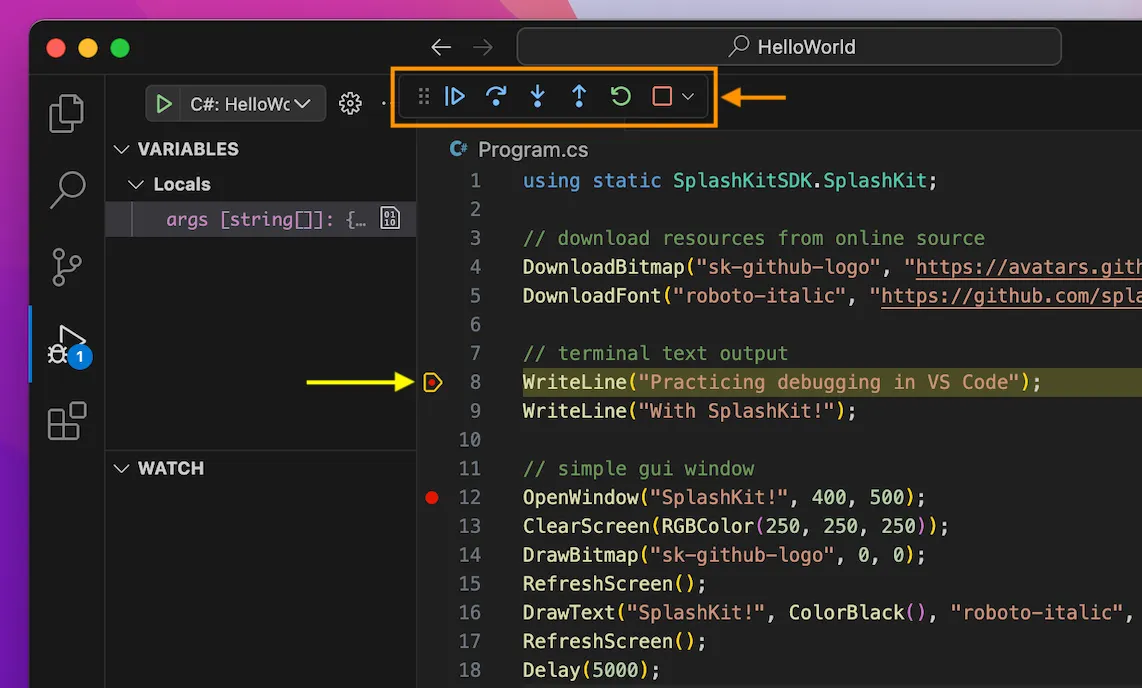This screenshot has width=1142, height=688.
Task: Click 'RefreshScreen();' on line 15
Action: [x=615, y=584]
